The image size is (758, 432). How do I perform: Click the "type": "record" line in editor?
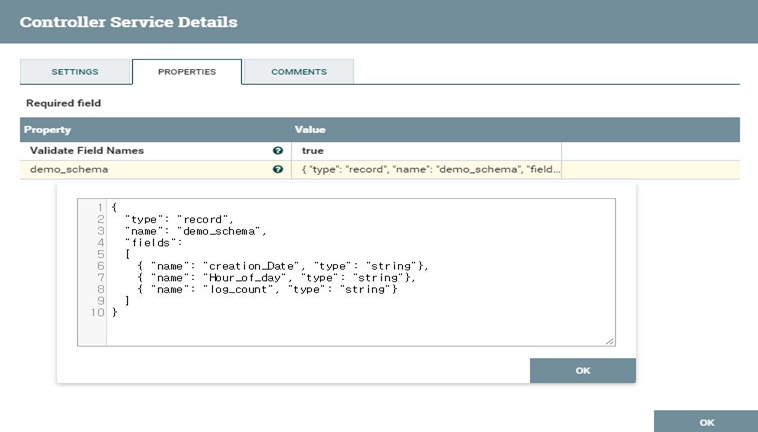[179, 219]
